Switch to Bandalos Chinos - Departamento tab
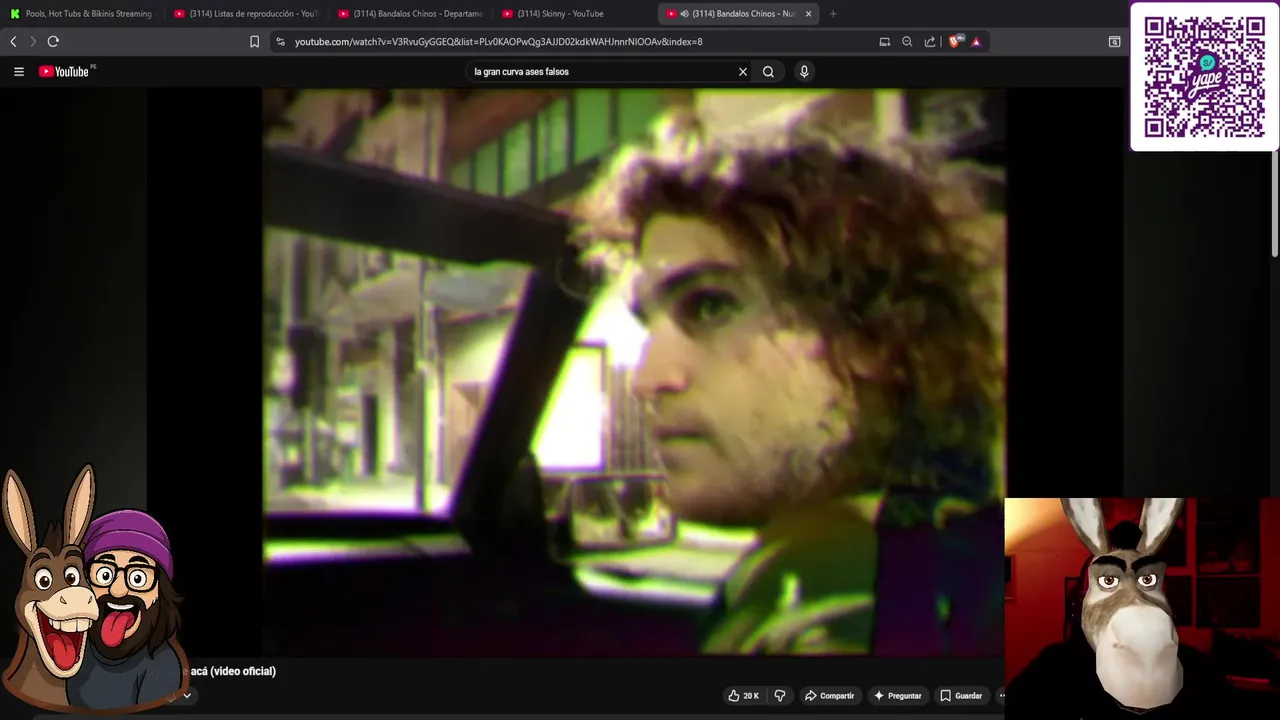1280x720 pixels. [411, 14]
